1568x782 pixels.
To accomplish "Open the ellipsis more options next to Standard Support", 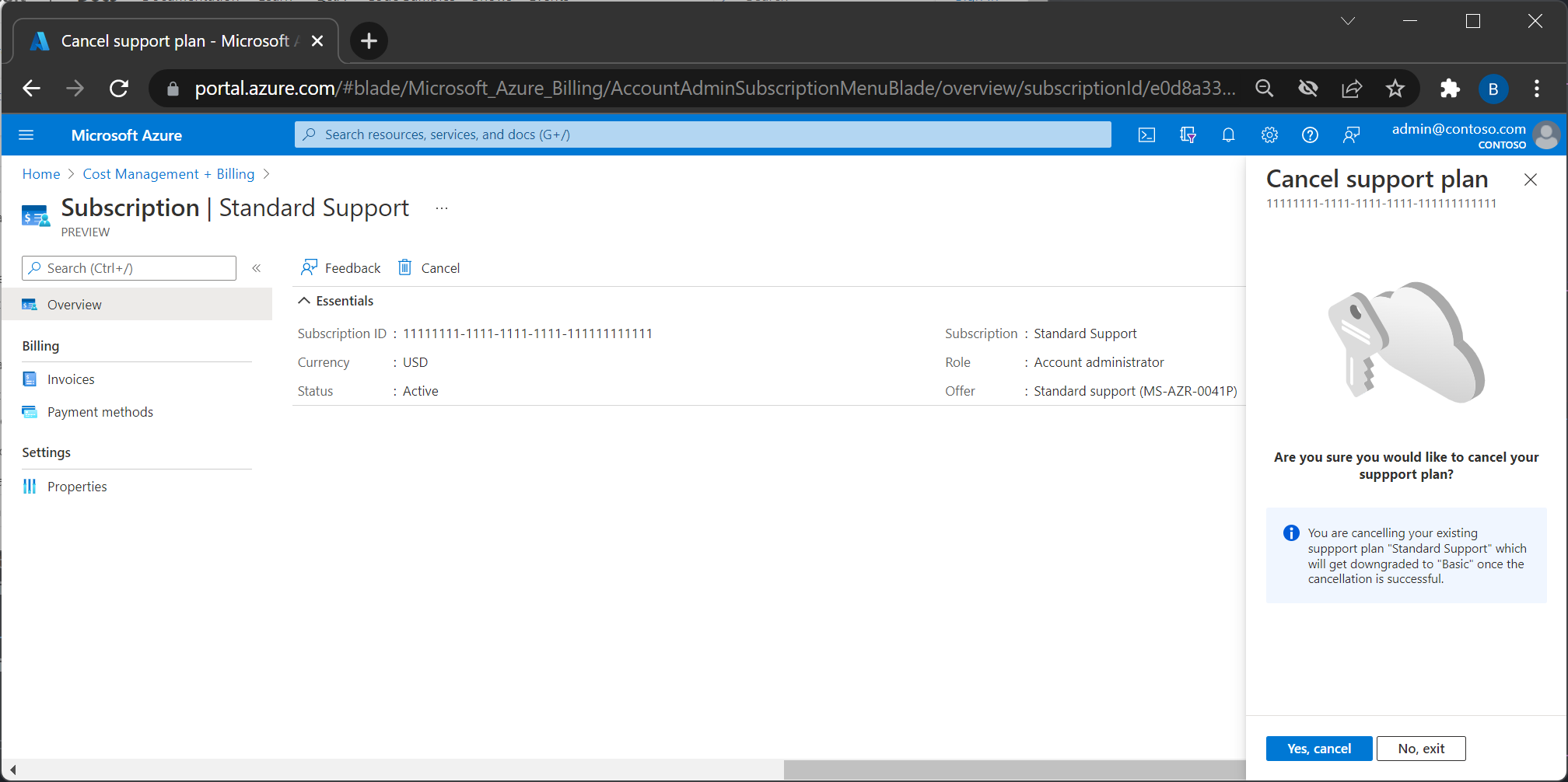I will coord(442,208).
